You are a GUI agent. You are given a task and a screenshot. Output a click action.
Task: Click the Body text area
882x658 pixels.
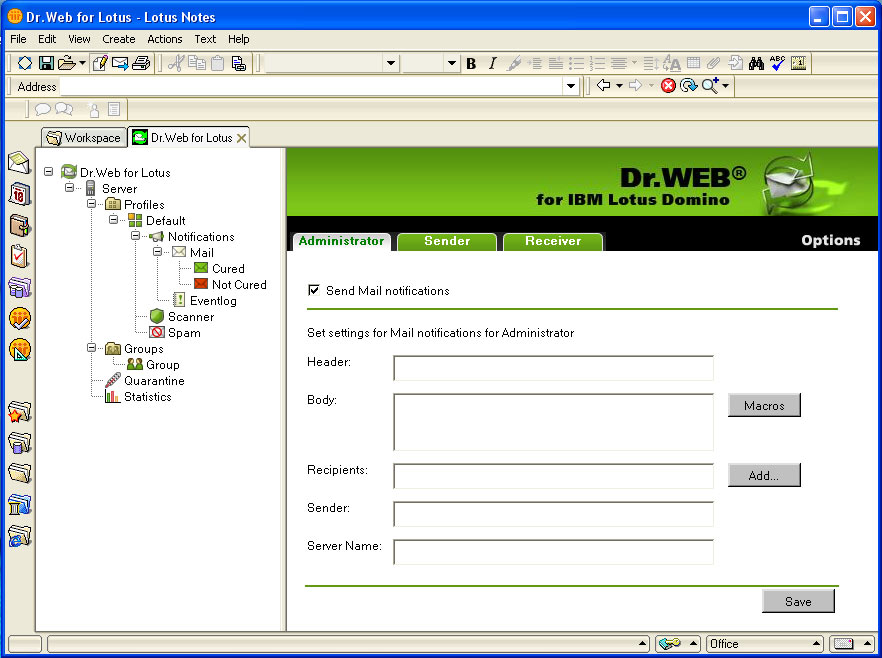(x=554, y=422)
